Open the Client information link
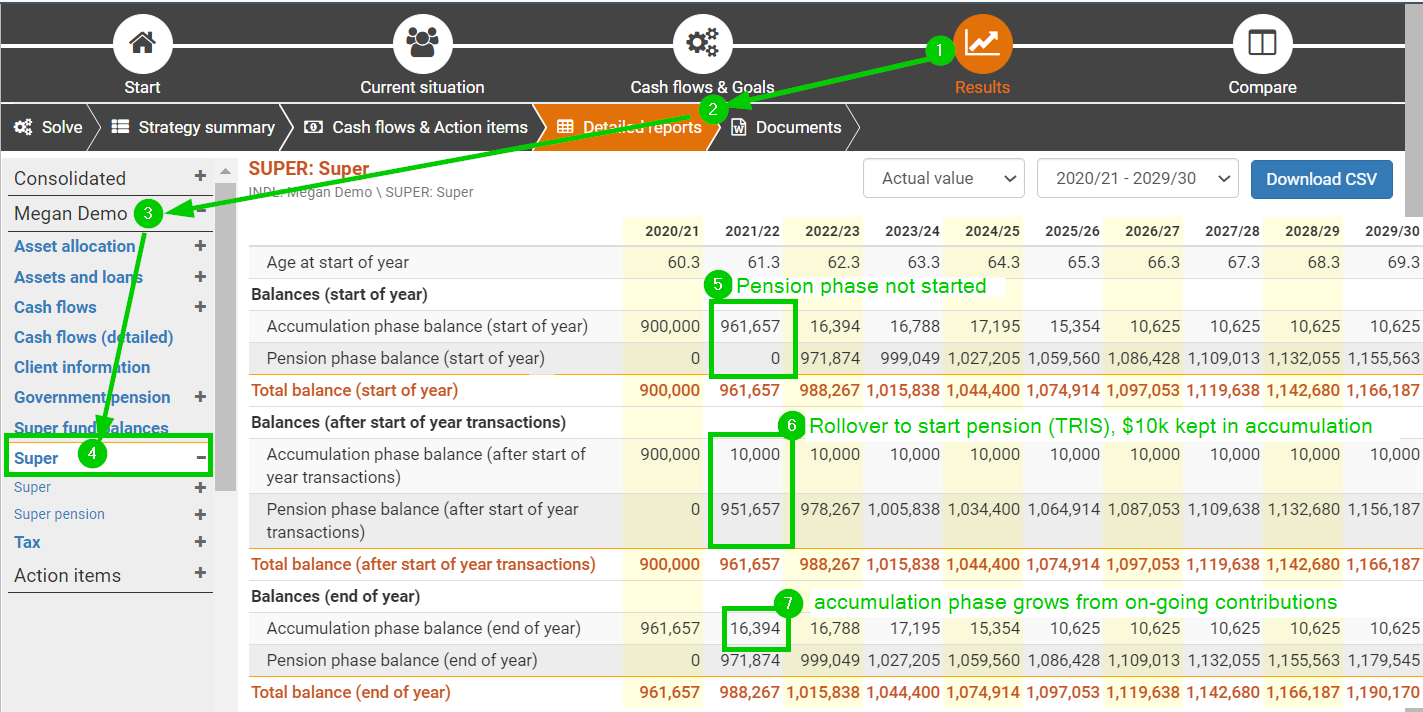 coord(82,367)
